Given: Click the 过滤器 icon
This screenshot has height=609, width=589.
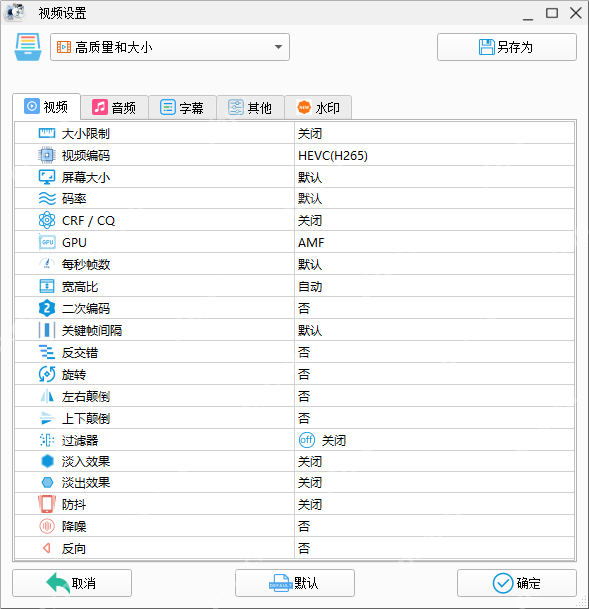Looking at the screenshot, I should click(47, 440).
